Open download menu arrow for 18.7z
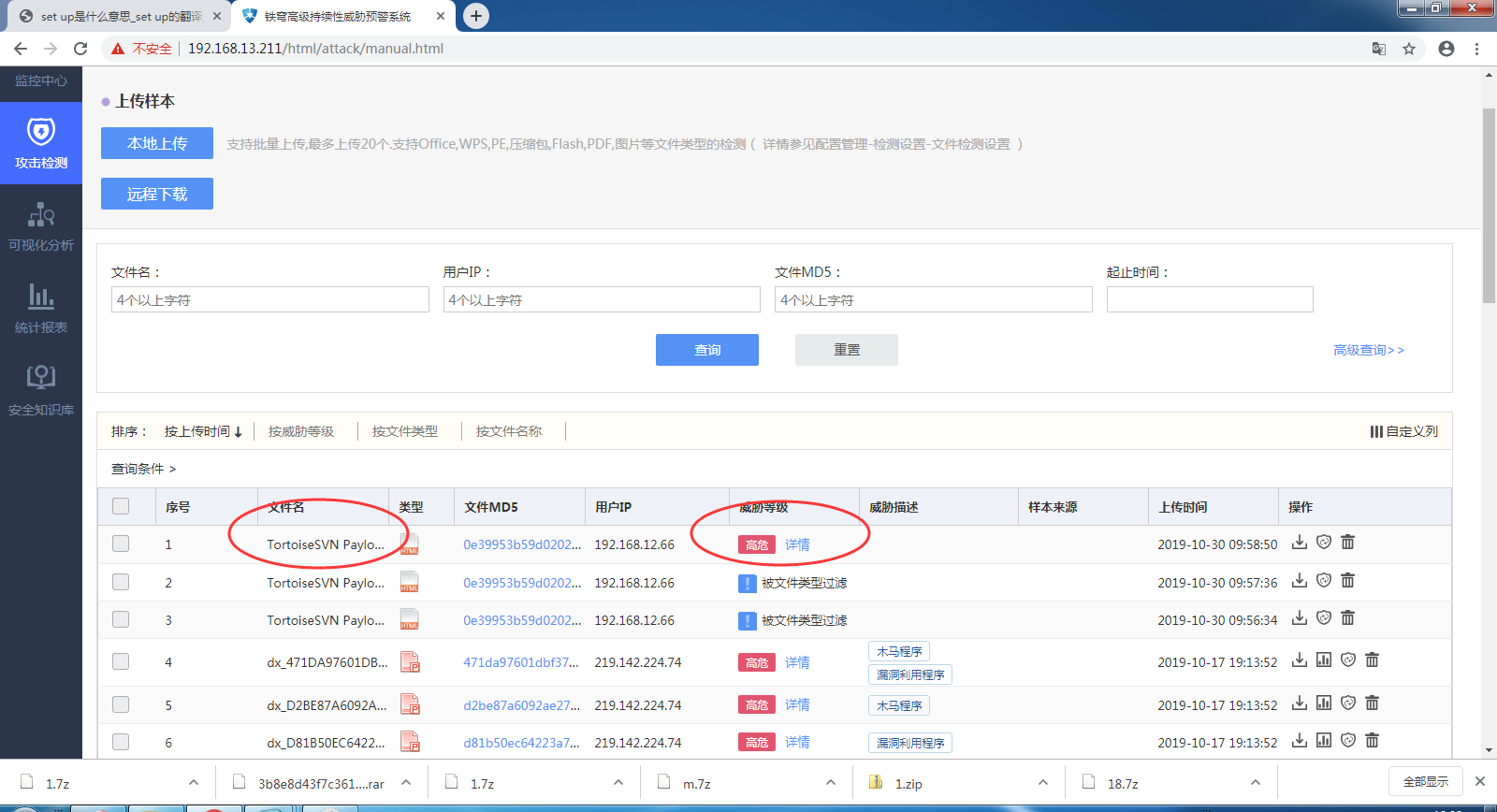 click(1256, 783)
